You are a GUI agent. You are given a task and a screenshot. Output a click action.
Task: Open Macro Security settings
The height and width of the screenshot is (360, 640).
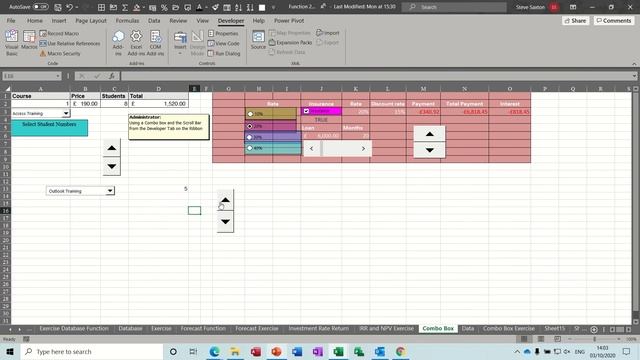coord(60,53)
